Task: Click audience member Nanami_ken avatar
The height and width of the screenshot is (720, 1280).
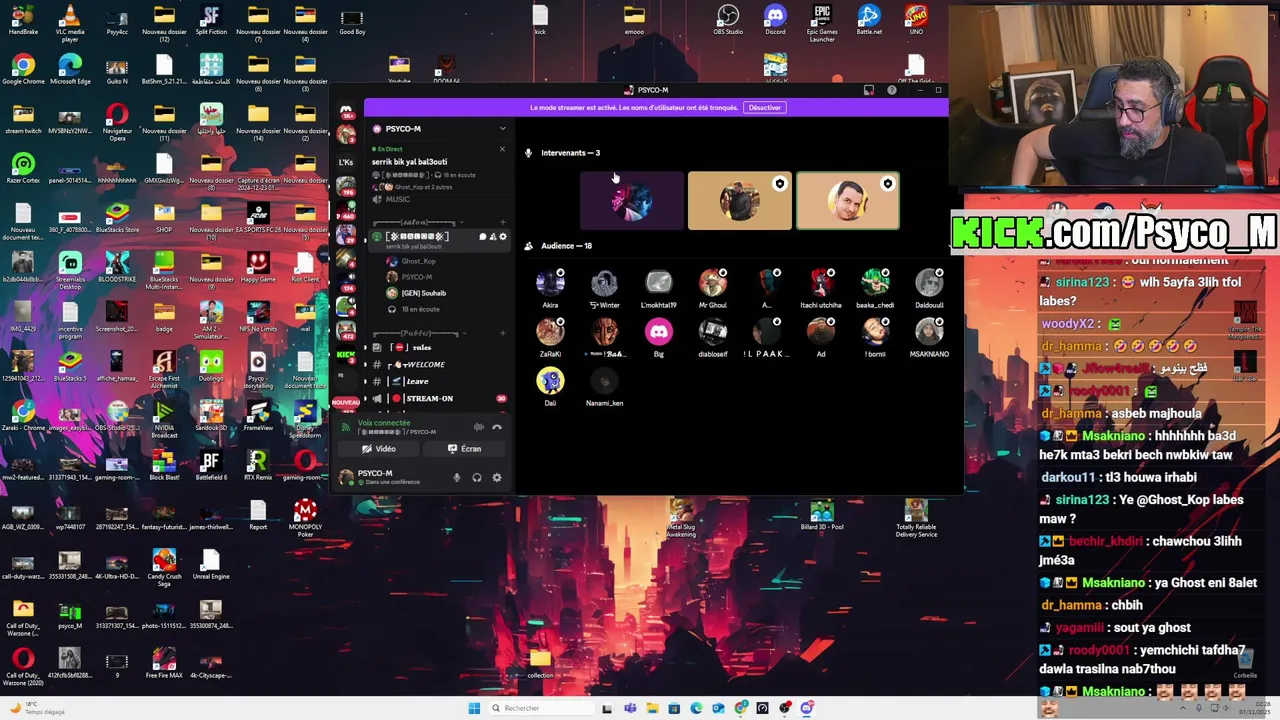Action: click(x=604, y=381)
